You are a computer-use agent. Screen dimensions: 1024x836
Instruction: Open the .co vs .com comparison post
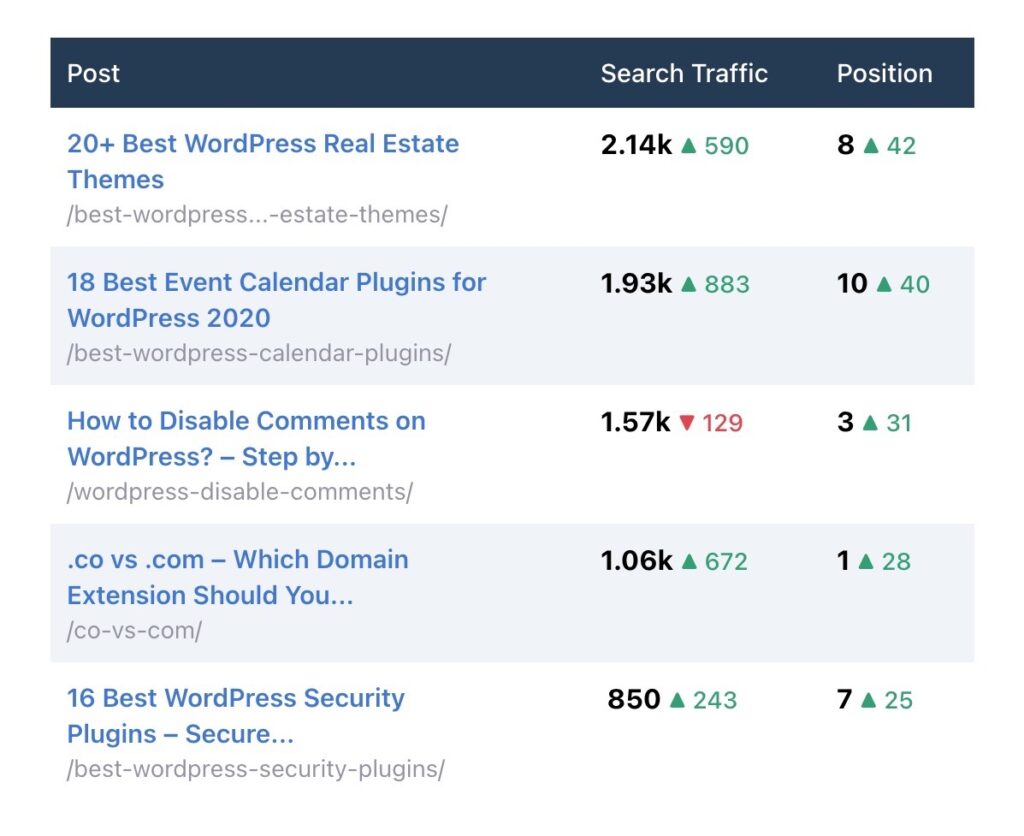coord(237,577)
